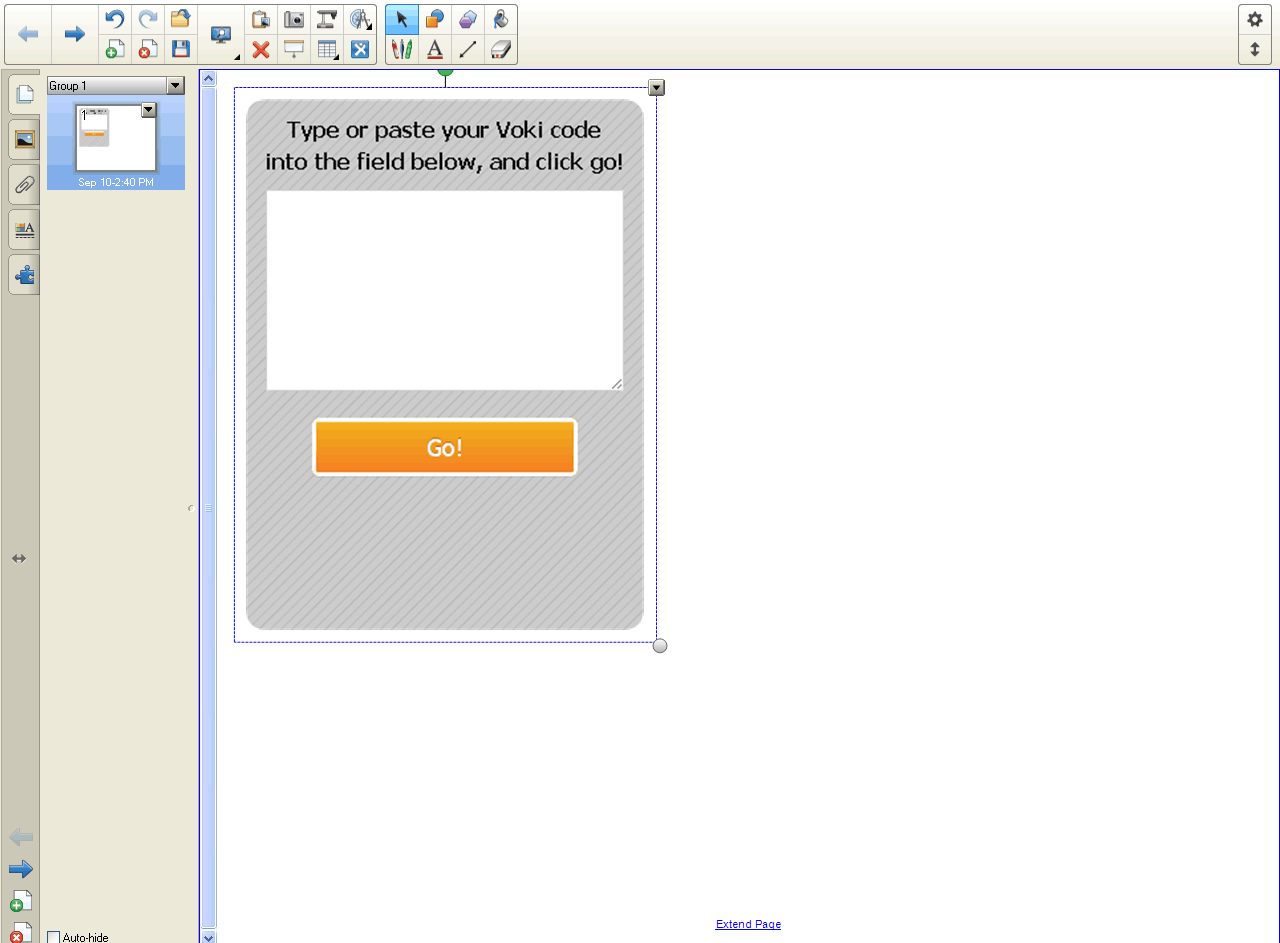Open the selected object's dropdown menu
The image size is (1280, 943).
pos(656,87)
